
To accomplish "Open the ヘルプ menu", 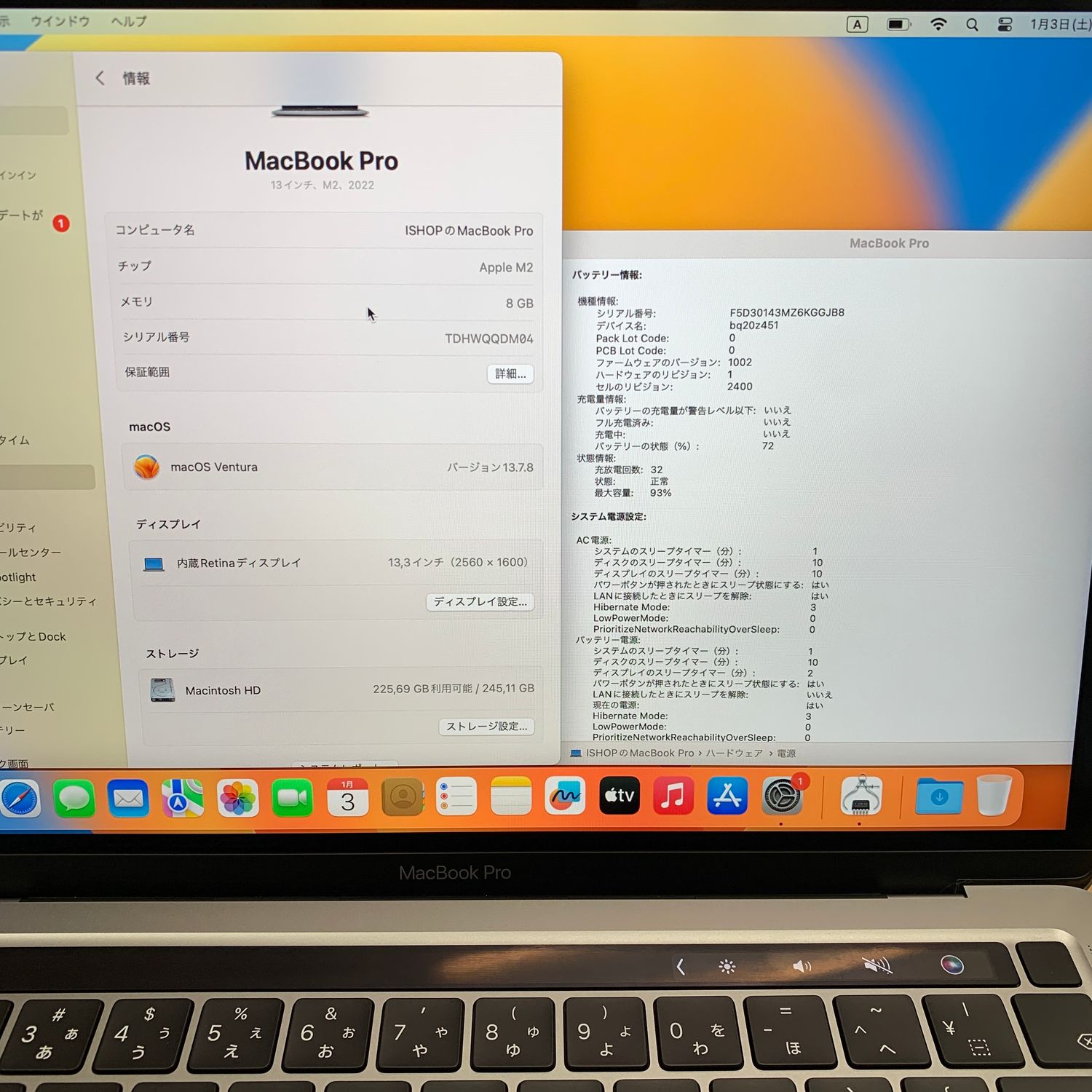I will coord(129,21).
